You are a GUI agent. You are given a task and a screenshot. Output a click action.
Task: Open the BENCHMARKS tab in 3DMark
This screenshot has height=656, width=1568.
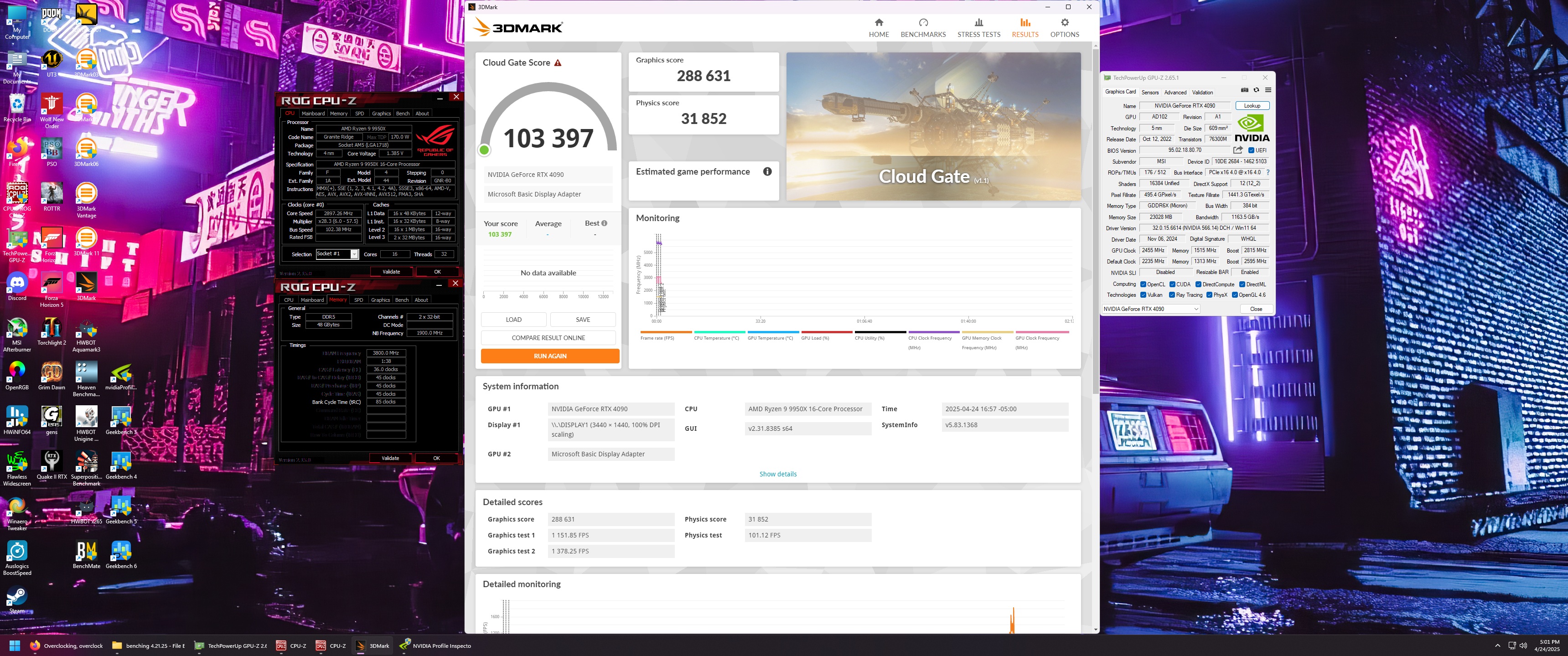923,28
